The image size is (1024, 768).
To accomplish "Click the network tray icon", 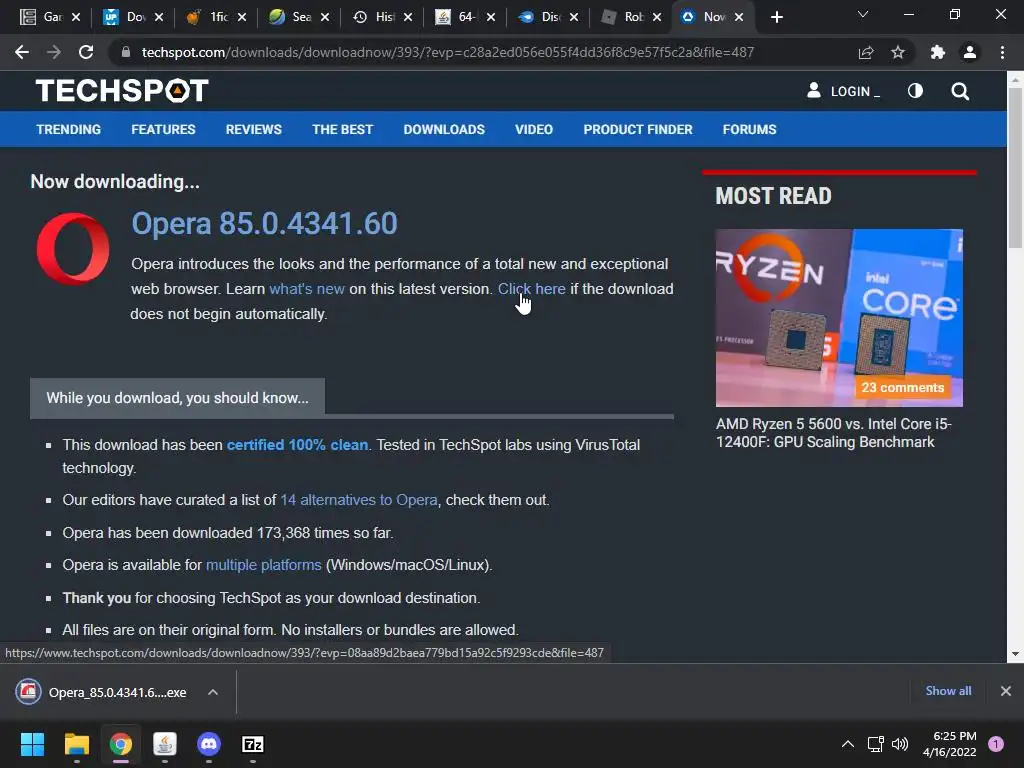I will 875,744.
